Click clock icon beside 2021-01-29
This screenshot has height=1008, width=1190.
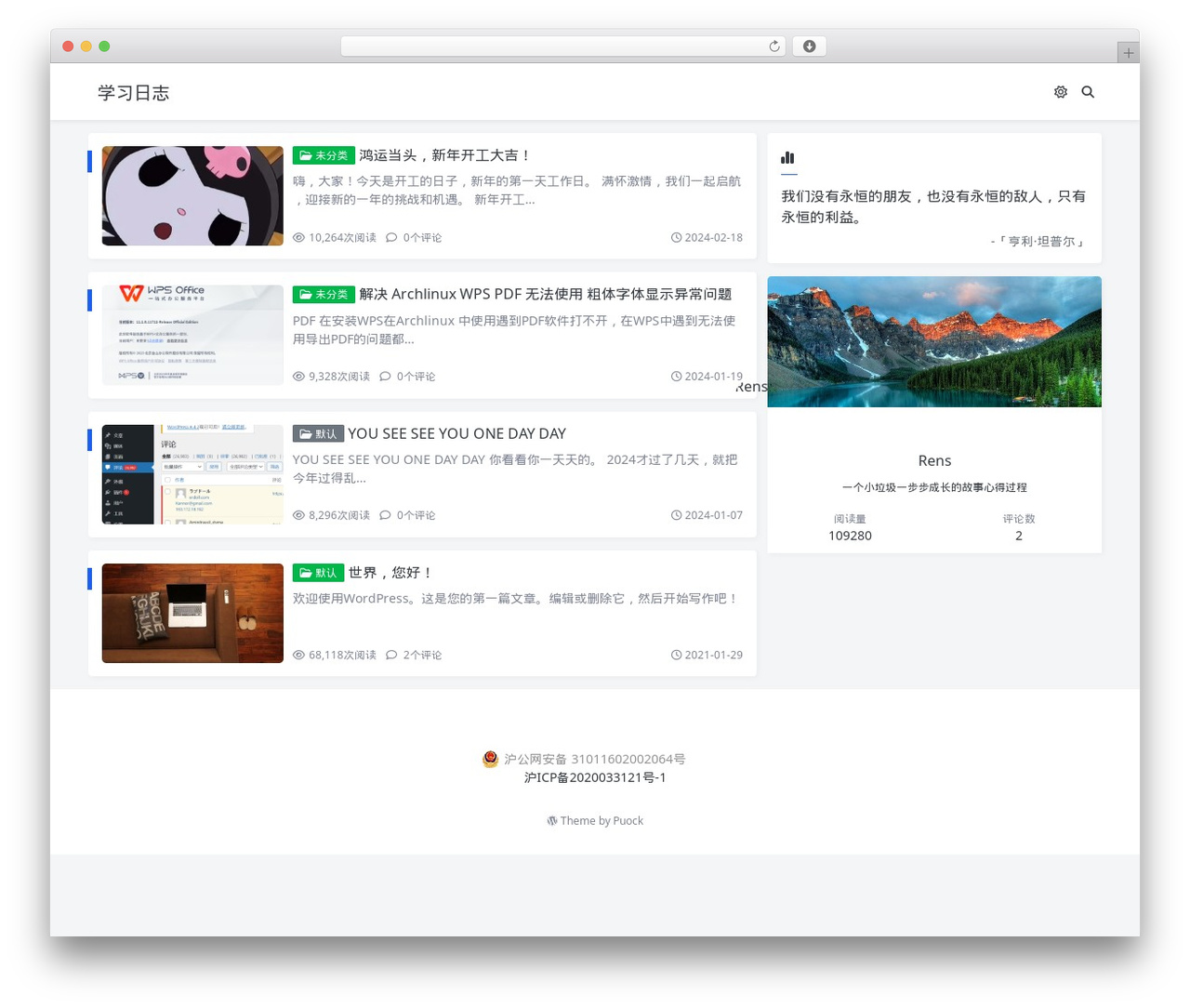pos(676,656)
